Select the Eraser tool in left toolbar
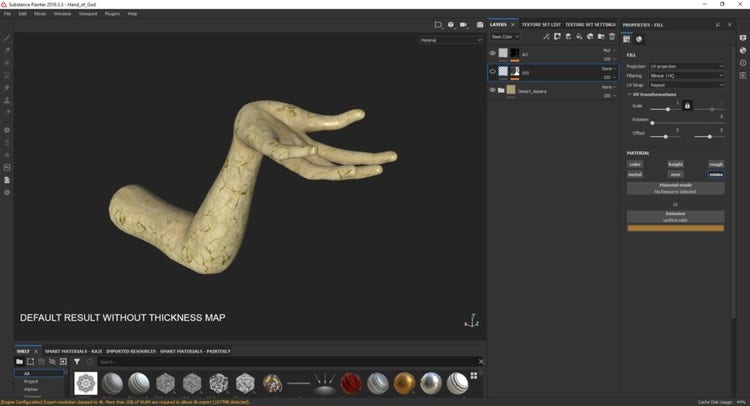750x406 pixels. (7, 49)
